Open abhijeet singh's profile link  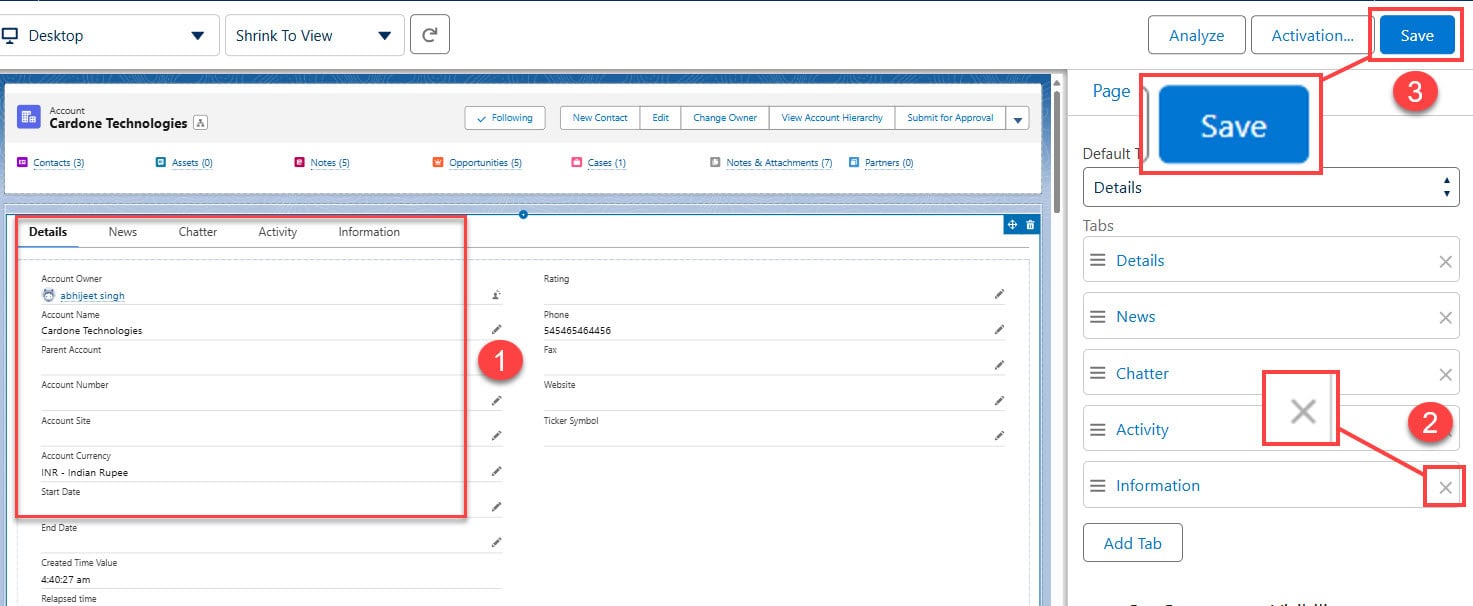(x=91, y=295)
